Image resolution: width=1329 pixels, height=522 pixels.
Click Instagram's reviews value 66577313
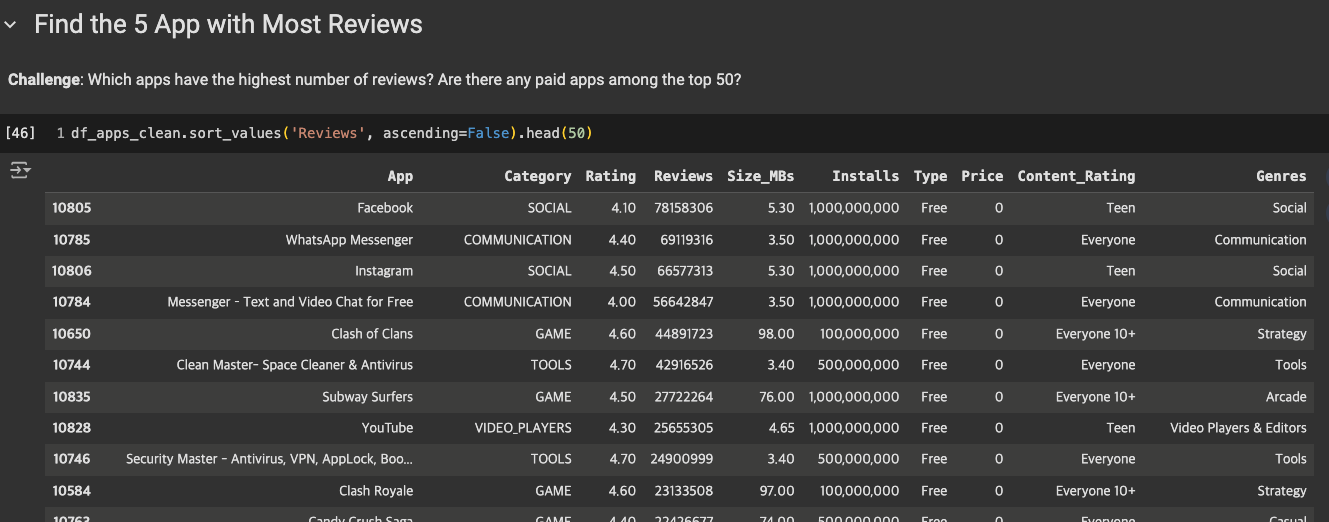(x=684, y=271)
